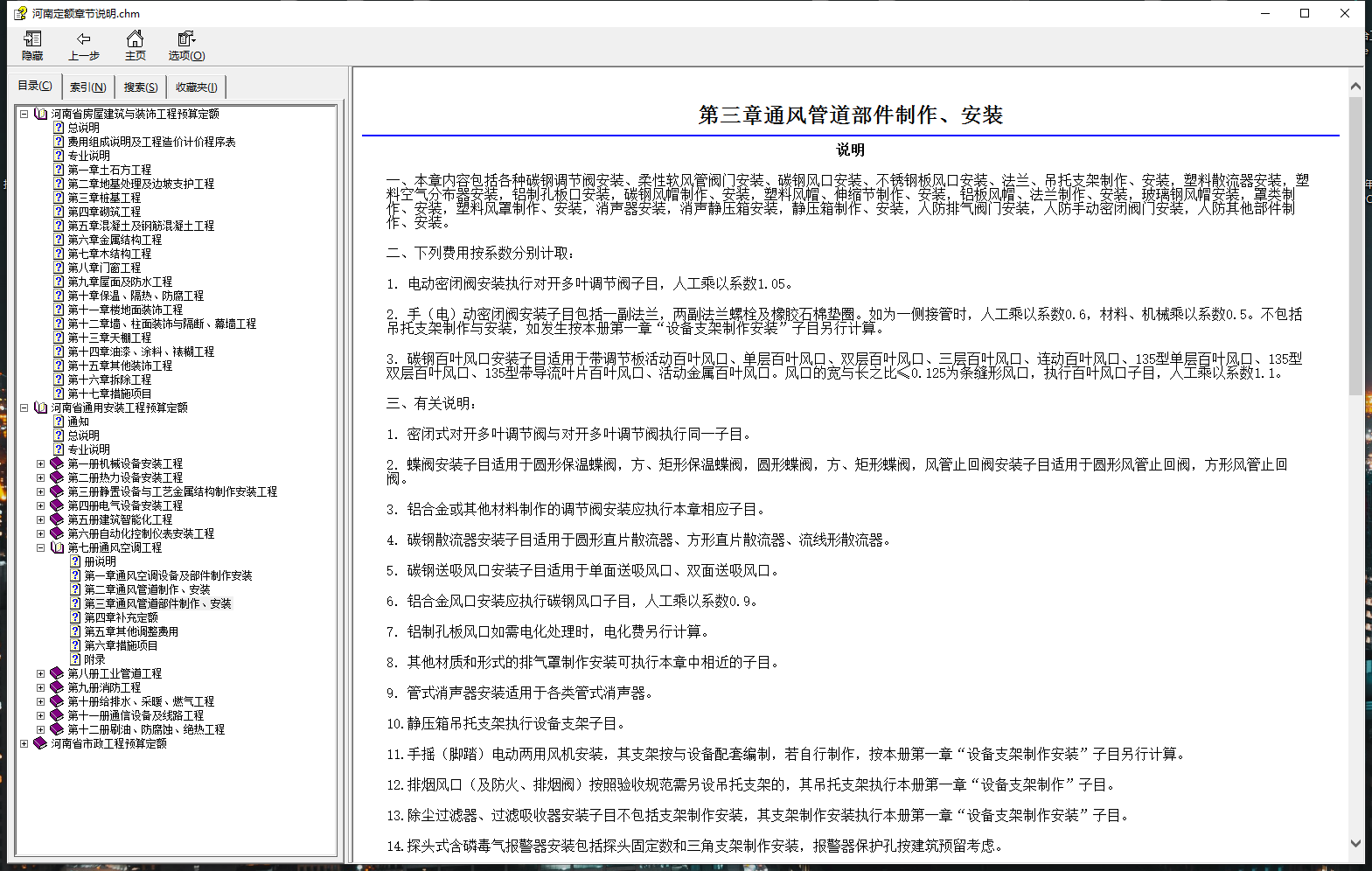The image size is (1372, 871).
Task: Open the 第八章门窗工程 topic
Action: [x=104, y=268]
